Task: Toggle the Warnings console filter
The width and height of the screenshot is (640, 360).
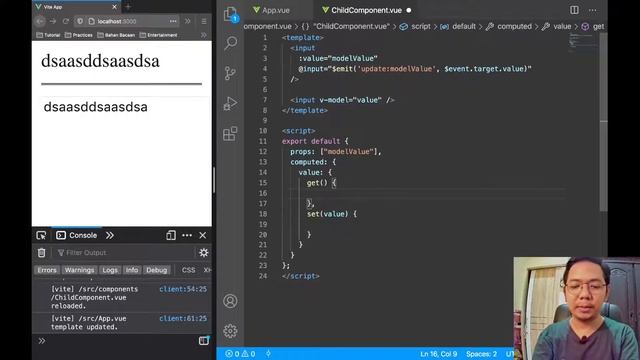Action: coord(79,270)
